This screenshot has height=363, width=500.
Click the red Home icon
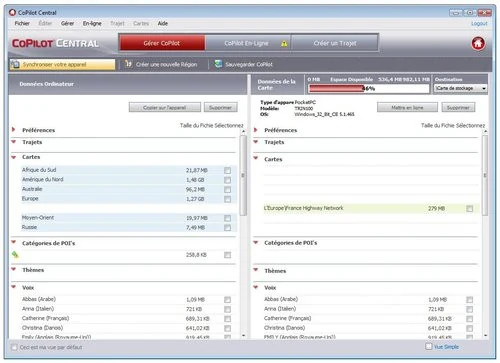pyautogui.click(x=478, y=43)
